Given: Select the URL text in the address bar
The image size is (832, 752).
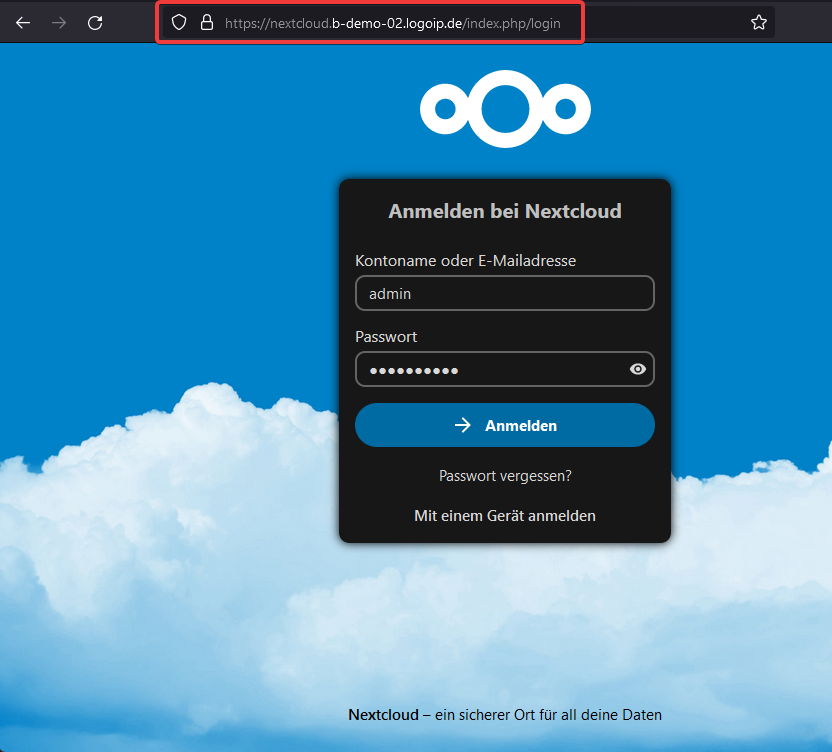Looking at the screenshot, I should [393, 23].
